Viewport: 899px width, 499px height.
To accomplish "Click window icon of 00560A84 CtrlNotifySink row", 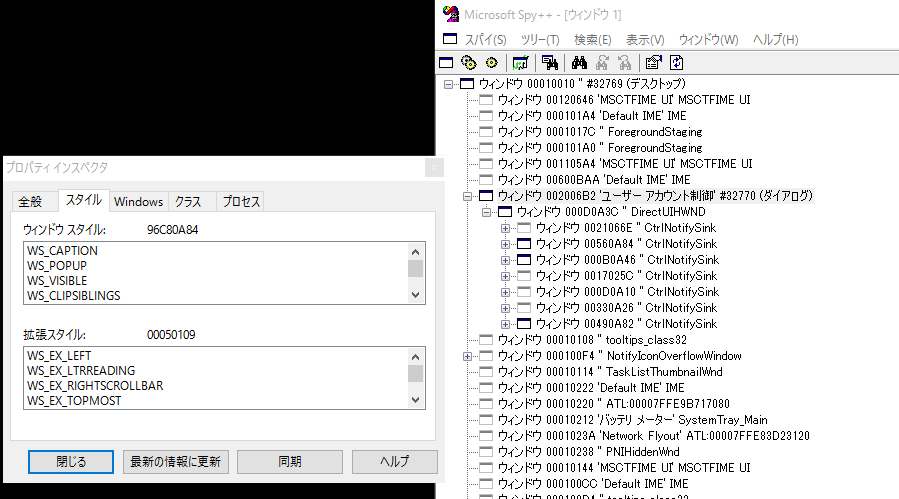I will tap(524, 244).
